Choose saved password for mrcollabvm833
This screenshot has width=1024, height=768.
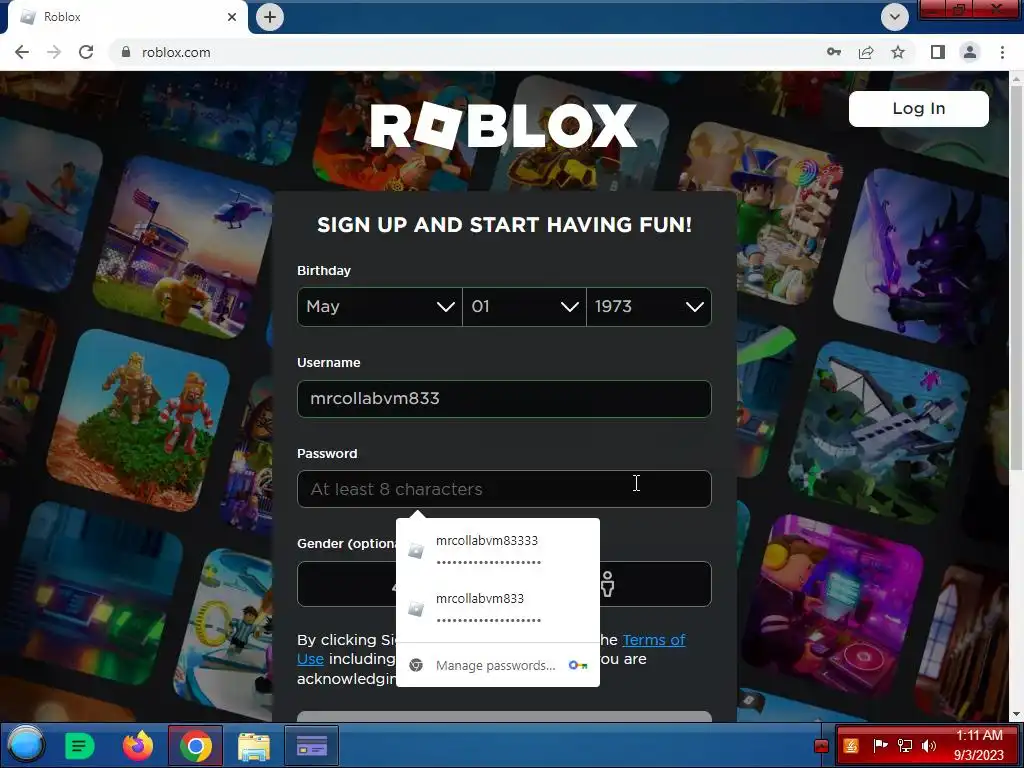[x=498, y=609]
